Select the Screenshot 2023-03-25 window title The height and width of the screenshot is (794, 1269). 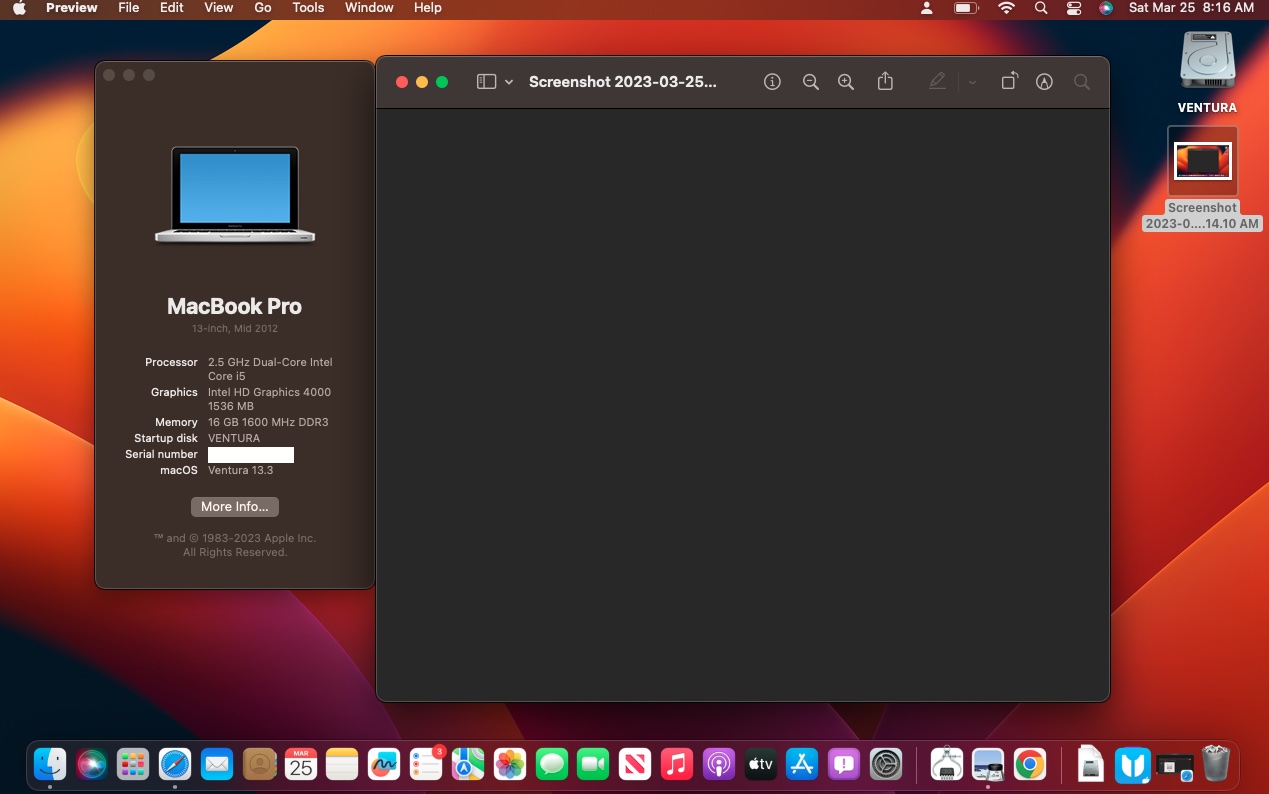pos(623,82)
